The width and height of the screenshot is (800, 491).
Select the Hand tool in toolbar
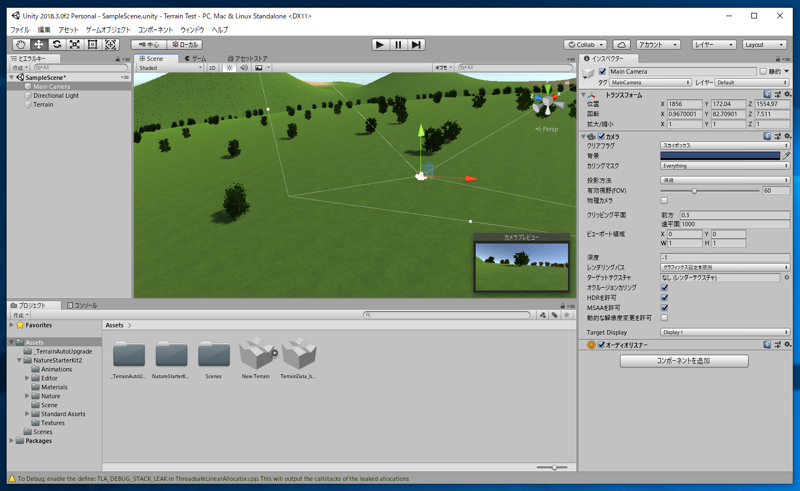(20, 44)
